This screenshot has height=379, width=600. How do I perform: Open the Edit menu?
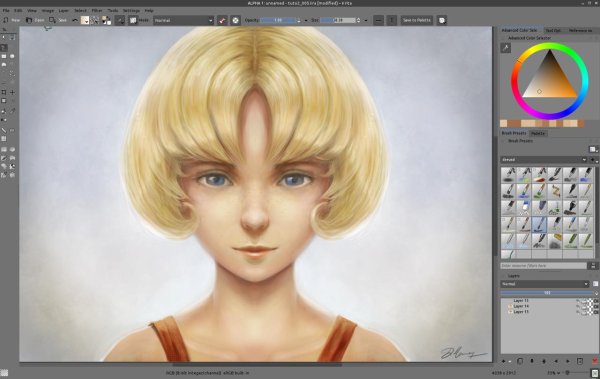[x=18, y=11]
